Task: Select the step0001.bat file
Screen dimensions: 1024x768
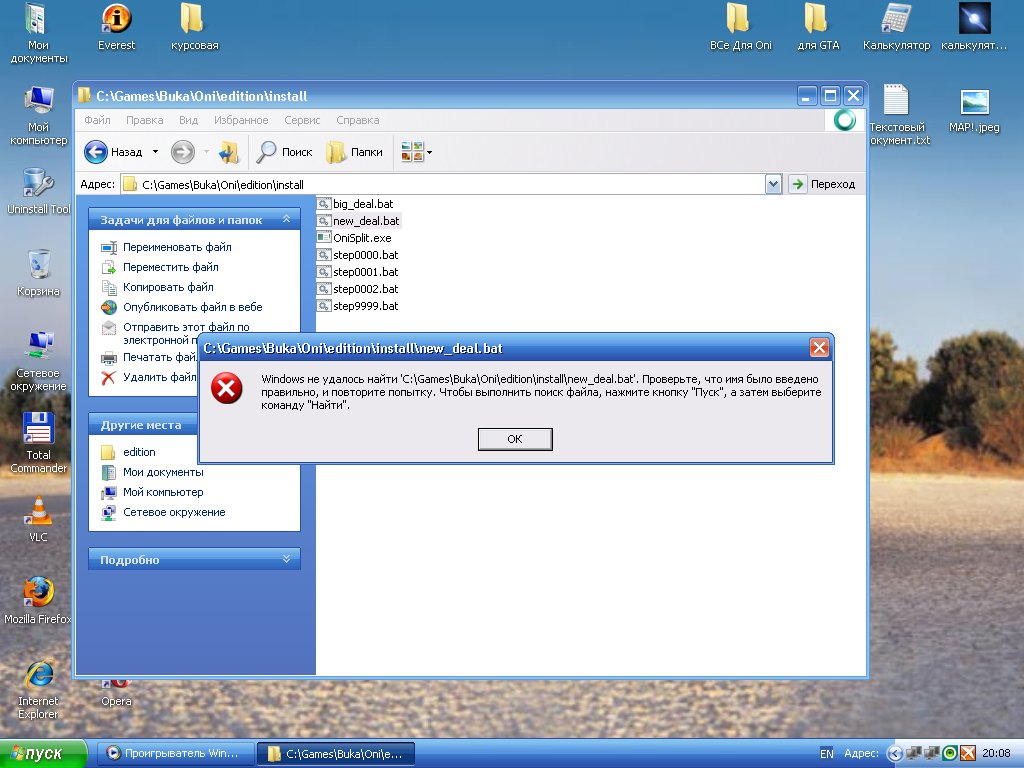Action: coord(365,272)
